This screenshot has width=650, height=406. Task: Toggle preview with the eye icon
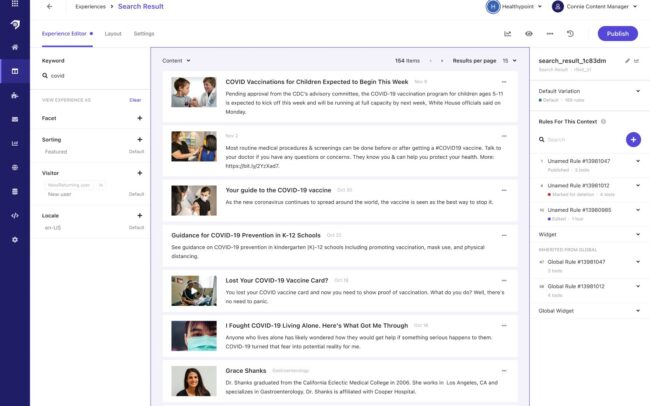click(x=528, y=34)
